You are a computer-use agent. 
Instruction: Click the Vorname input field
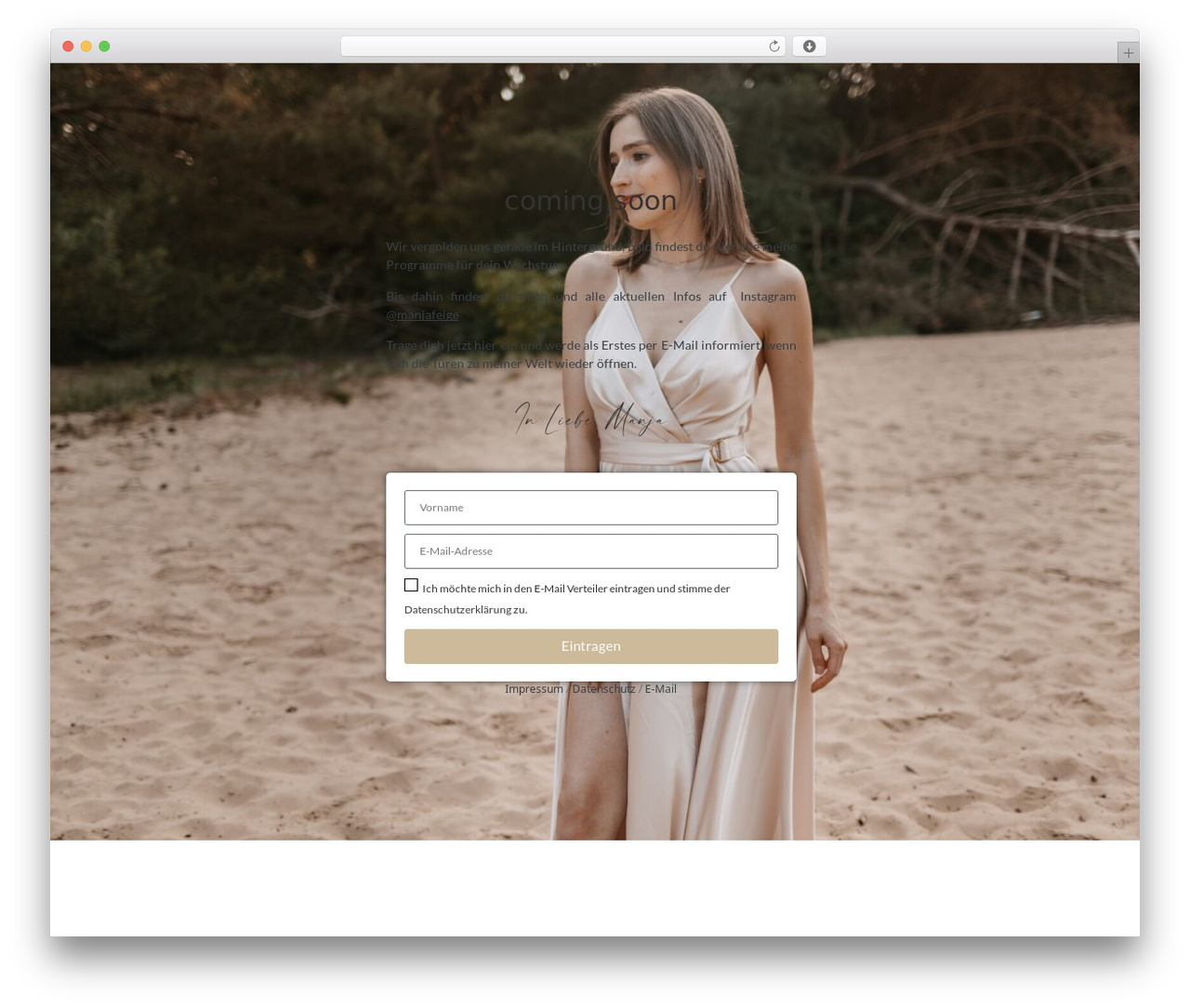click(591, 508)
